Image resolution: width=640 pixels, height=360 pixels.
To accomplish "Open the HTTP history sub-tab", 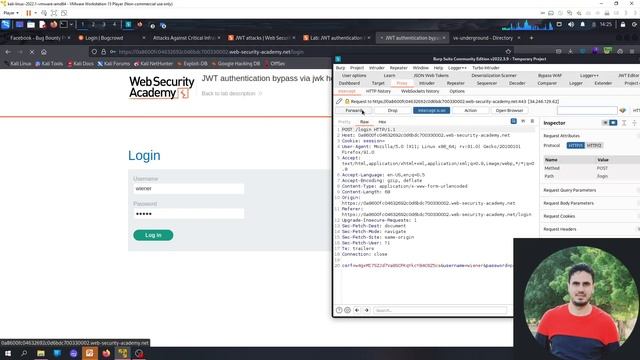I will [378, 91].
